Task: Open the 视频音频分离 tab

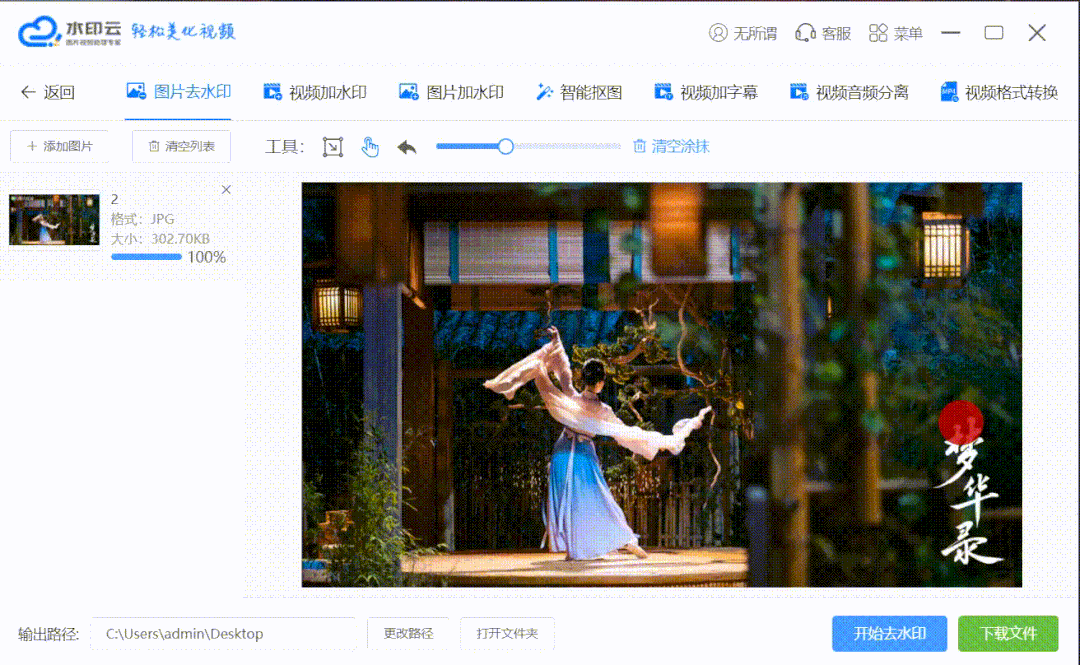Action: 849,92
